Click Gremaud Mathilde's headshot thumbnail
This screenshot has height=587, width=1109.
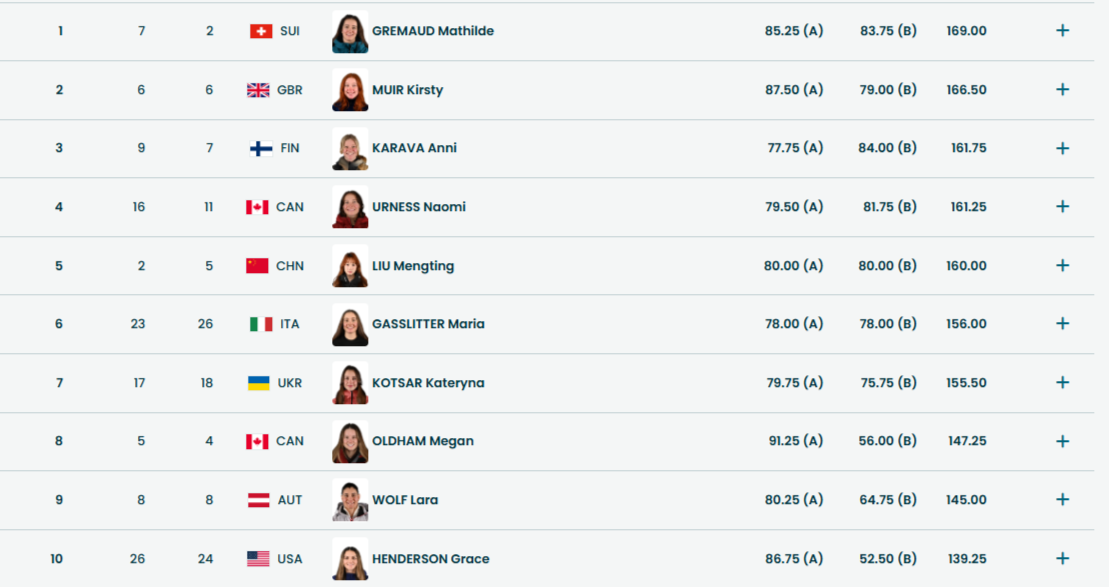[x=350, y=32]
